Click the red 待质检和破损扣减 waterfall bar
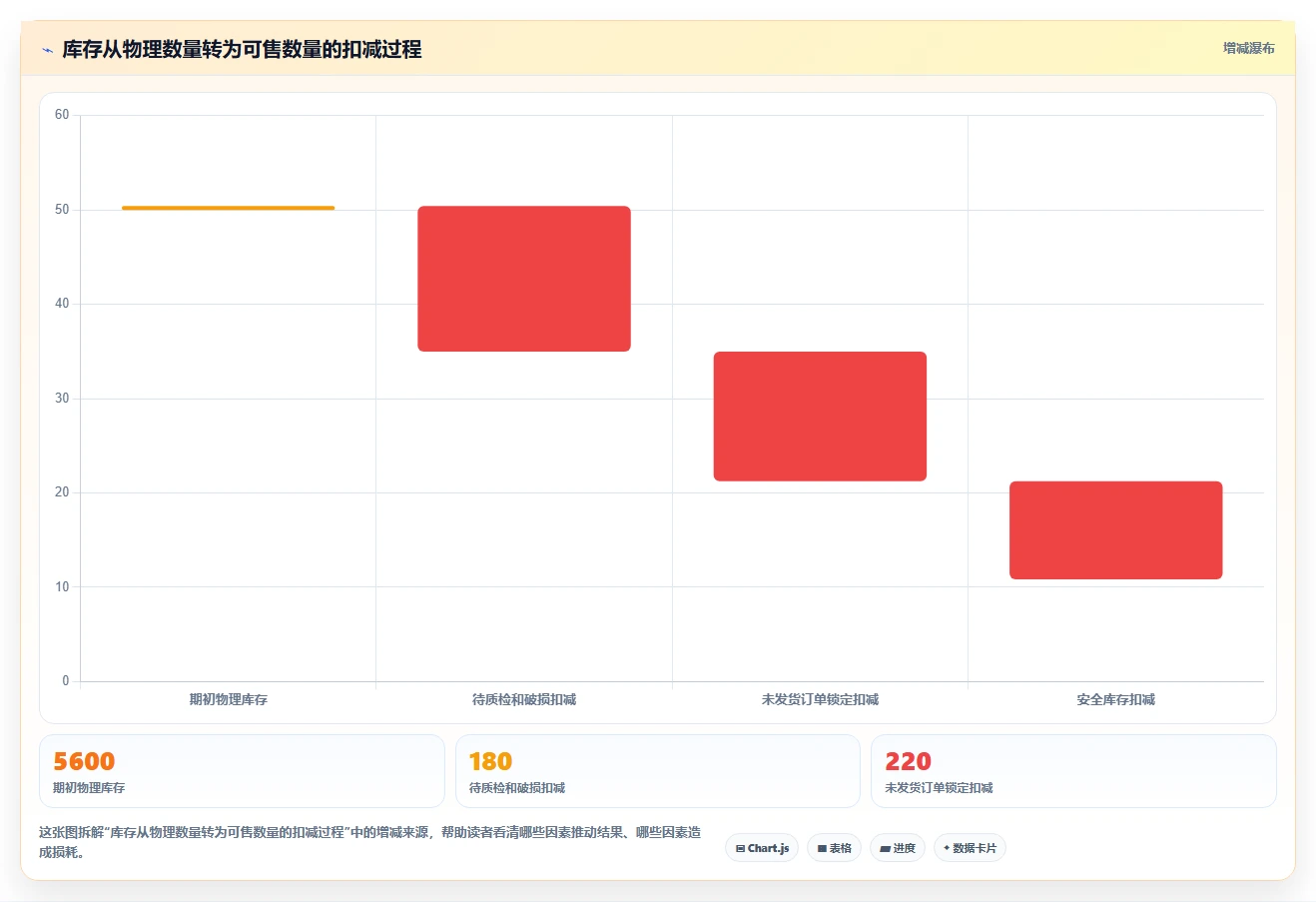 pyautogui.click(x=524, y=279)
